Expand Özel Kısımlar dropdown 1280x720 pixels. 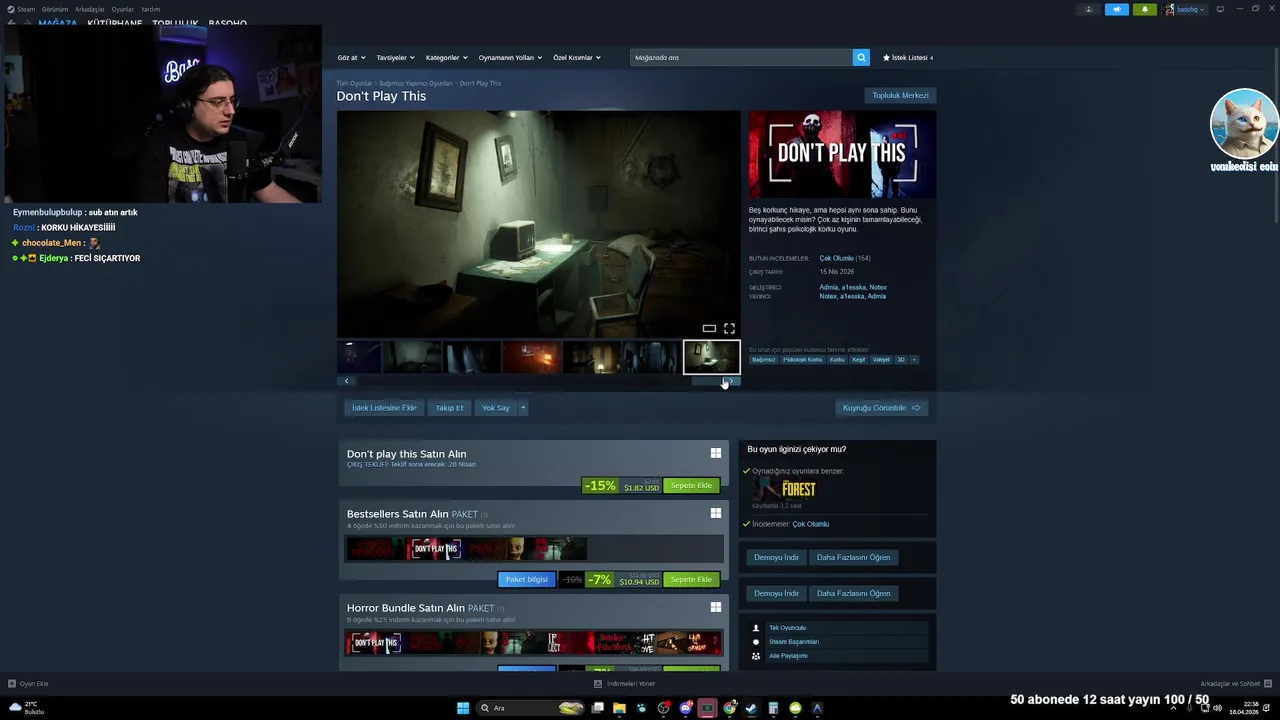577,58
